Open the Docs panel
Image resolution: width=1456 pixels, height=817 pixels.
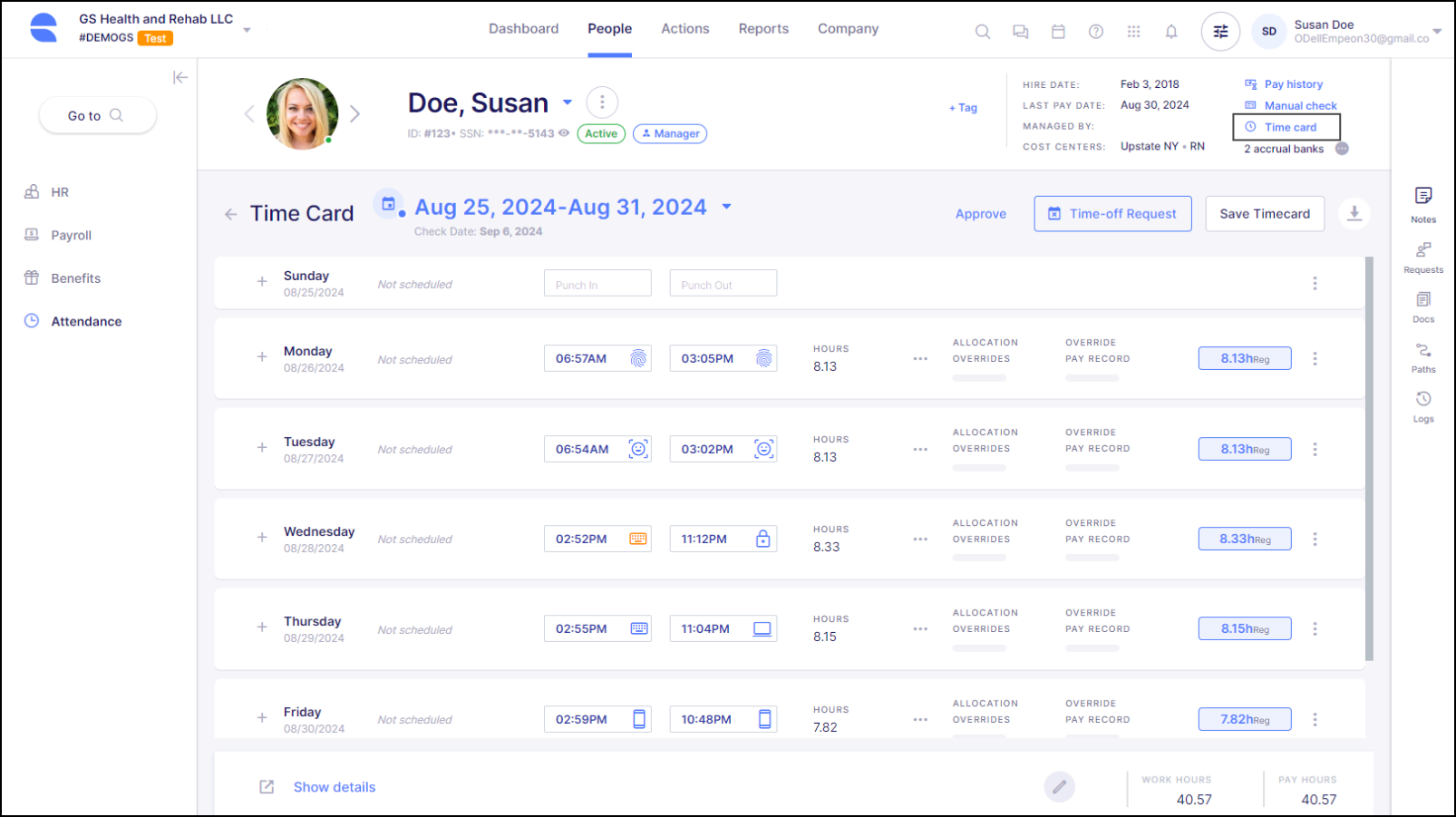pos(1422,306)
